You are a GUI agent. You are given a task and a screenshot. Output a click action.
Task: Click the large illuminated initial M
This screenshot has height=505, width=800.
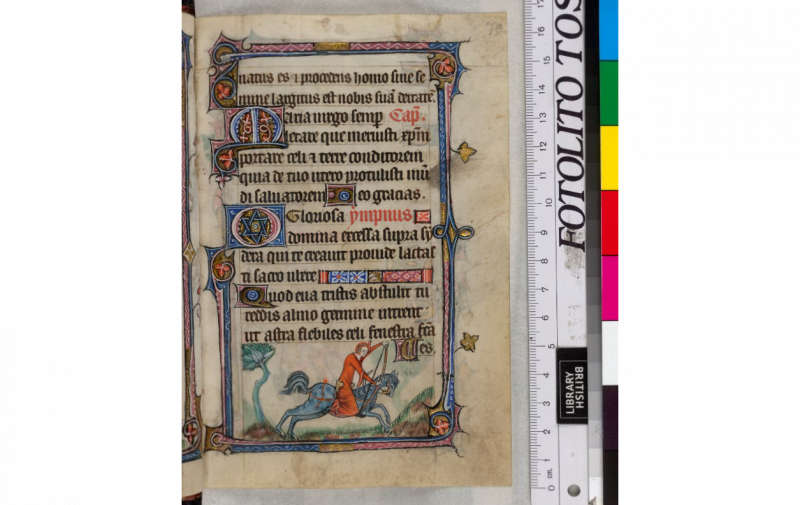[244, 127]
